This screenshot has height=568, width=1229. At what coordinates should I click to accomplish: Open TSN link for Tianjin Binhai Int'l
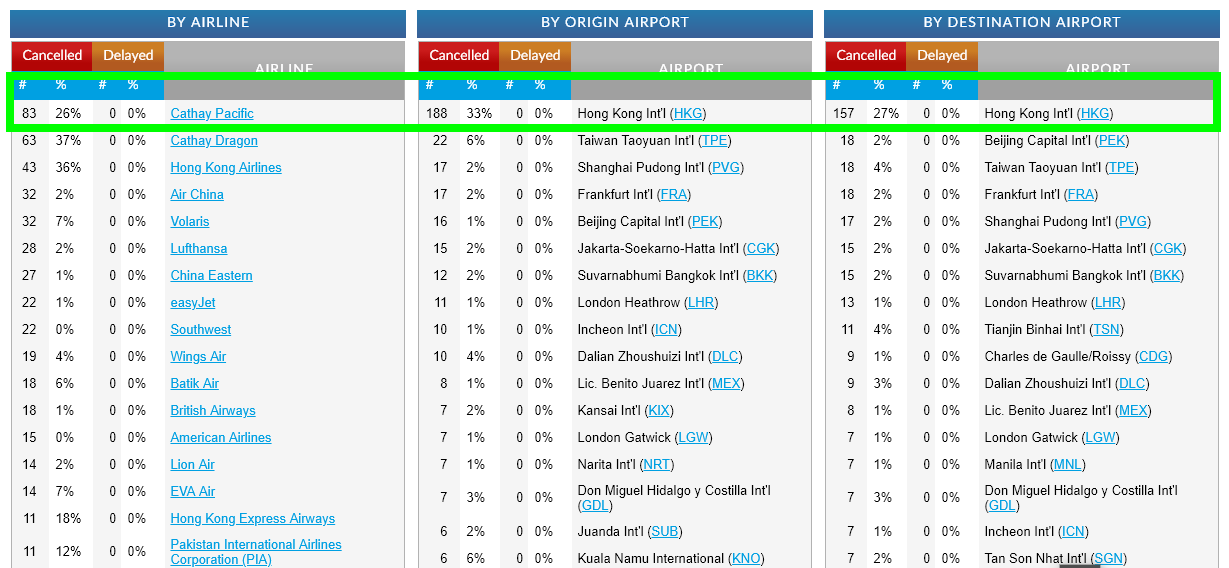1106,330
